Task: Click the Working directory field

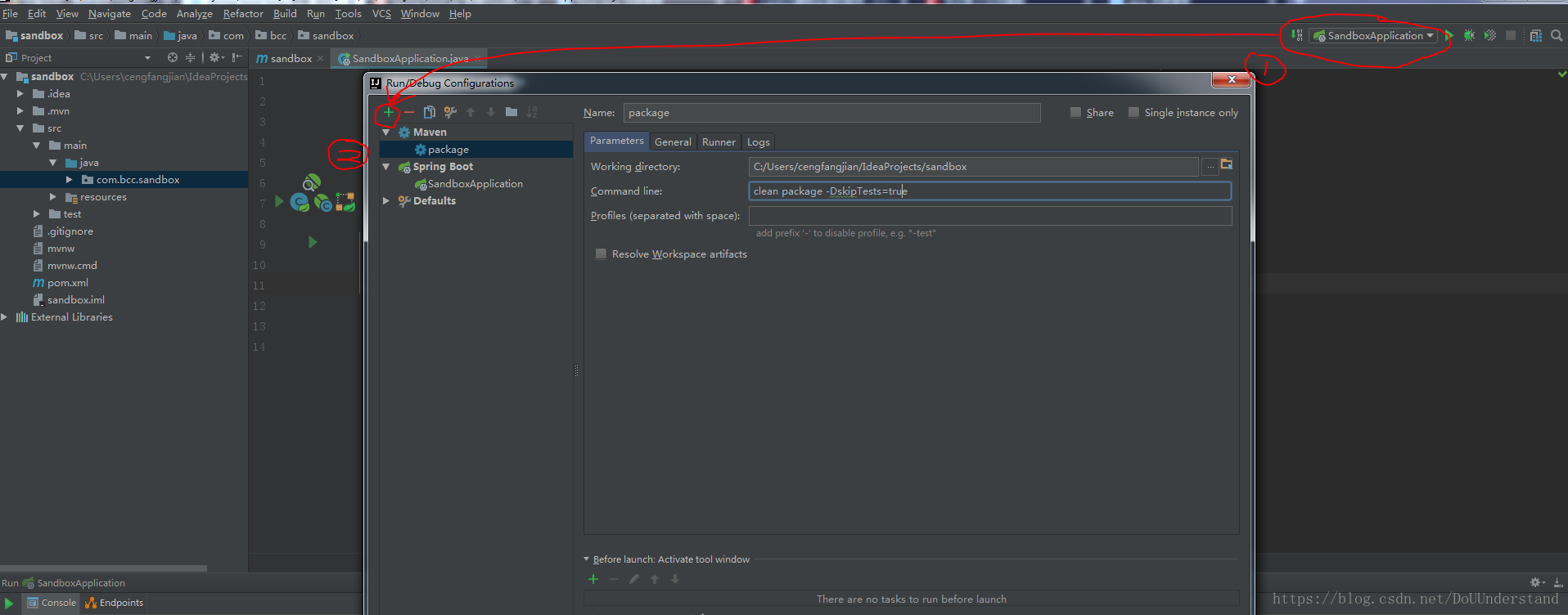Action: (973, 166)
